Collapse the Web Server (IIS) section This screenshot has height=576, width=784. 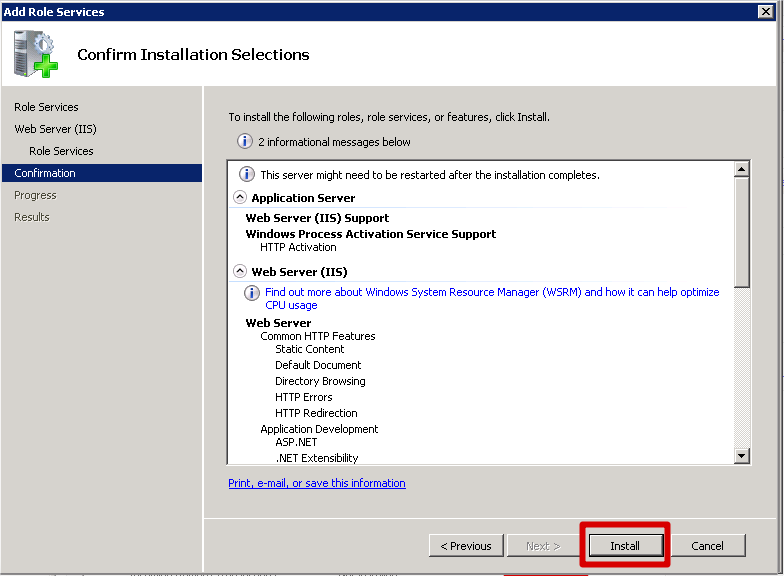[x=240, y=272]
